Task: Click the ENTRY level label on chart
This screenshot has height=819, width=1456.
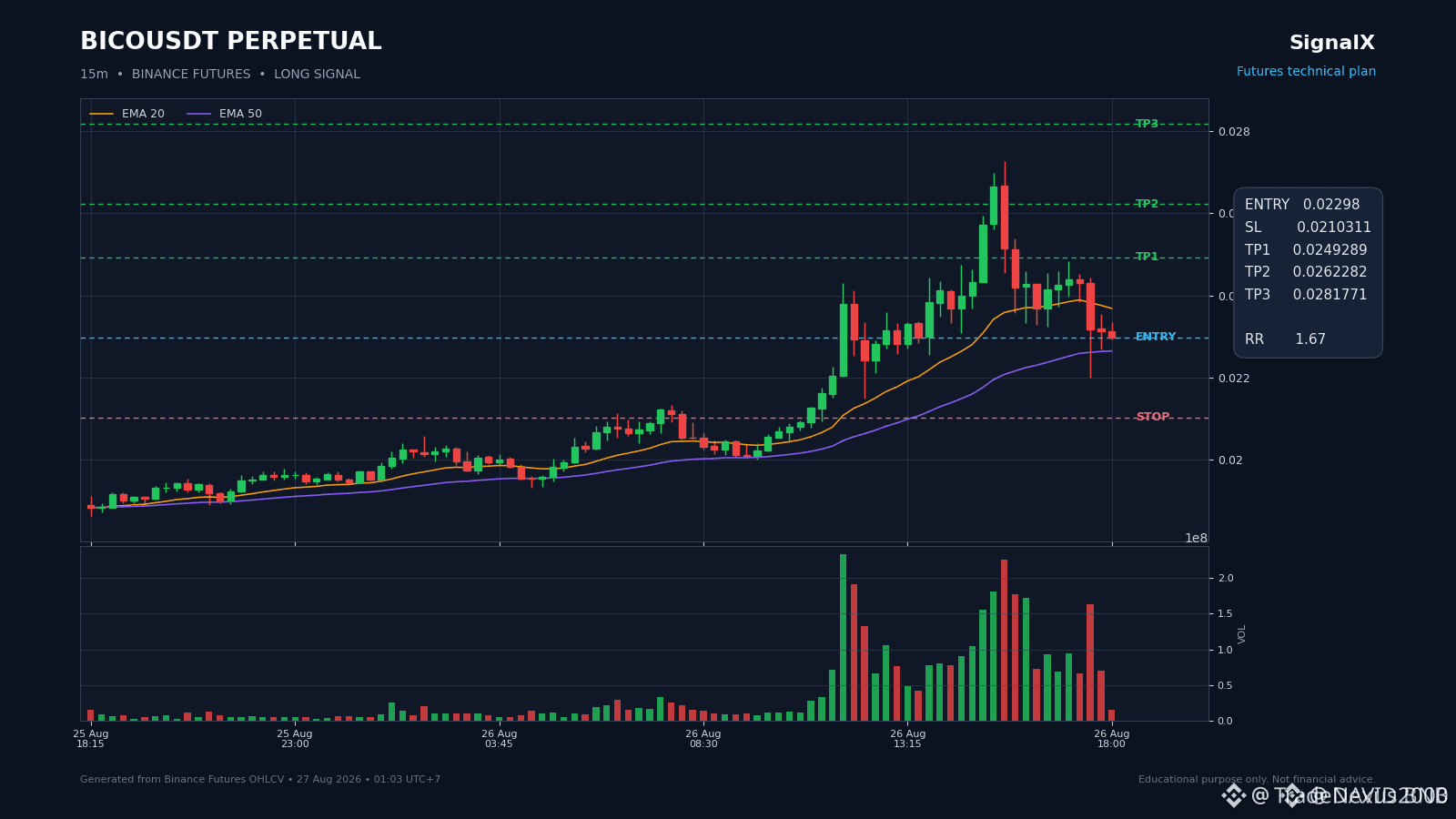Action: click(x=1156, y=337)
